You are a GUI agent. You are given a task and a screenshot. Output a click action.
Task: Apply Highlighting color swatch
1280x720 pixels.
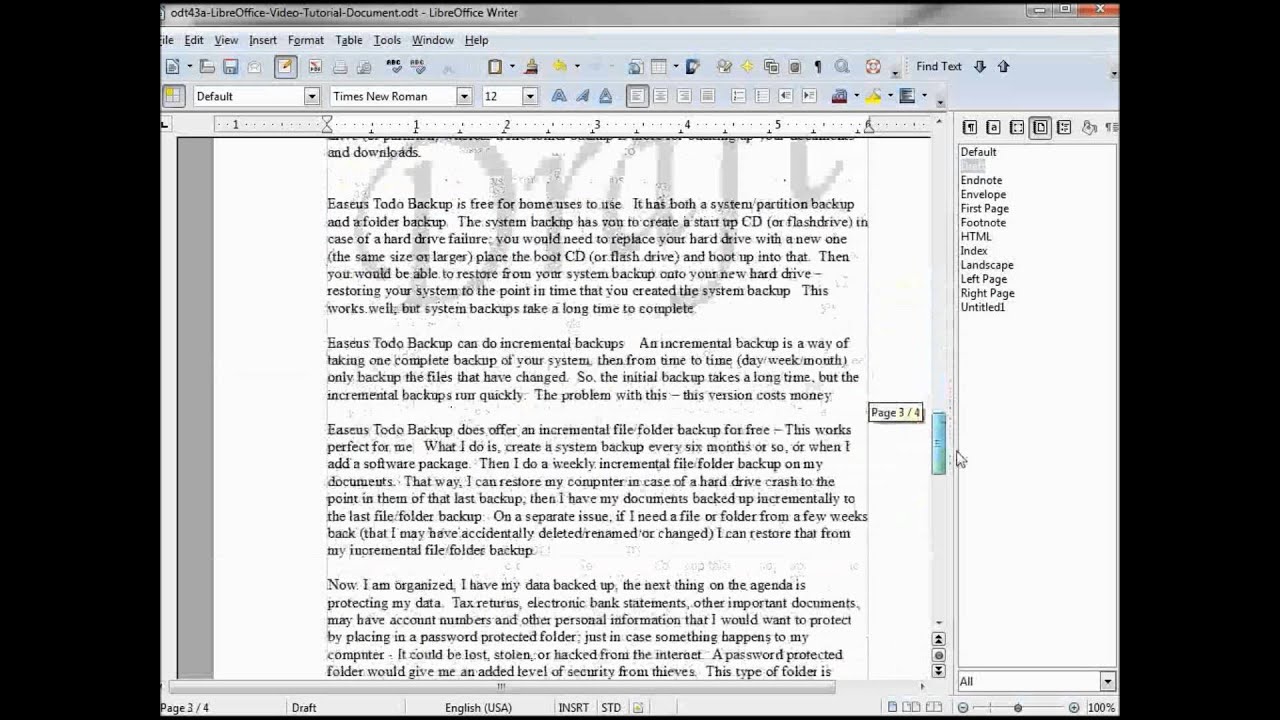[x=873, y=96]
